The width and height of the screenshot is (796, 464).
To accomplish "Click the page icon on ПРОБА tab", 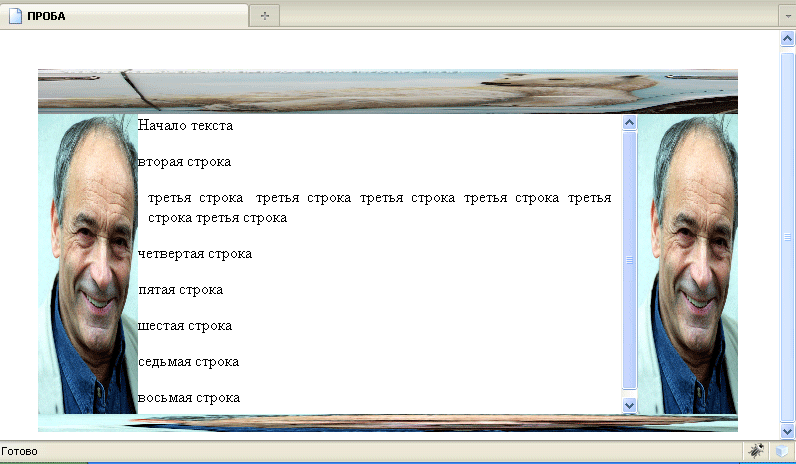I will (x=15, y=16).
